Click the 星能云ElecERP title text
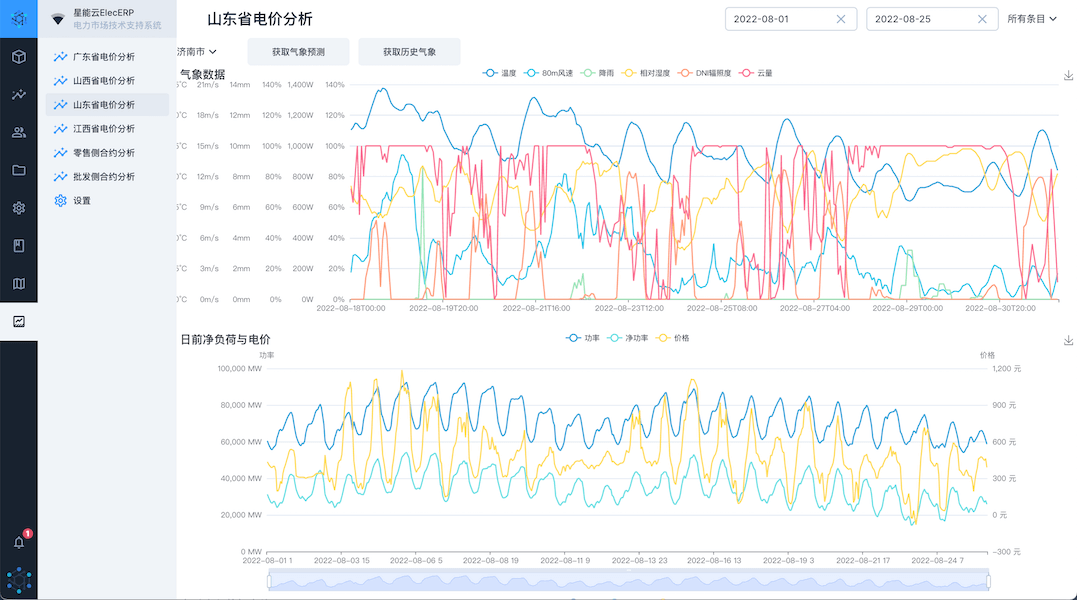Screen dimensions: 1077x600 [x=104, y=12]
